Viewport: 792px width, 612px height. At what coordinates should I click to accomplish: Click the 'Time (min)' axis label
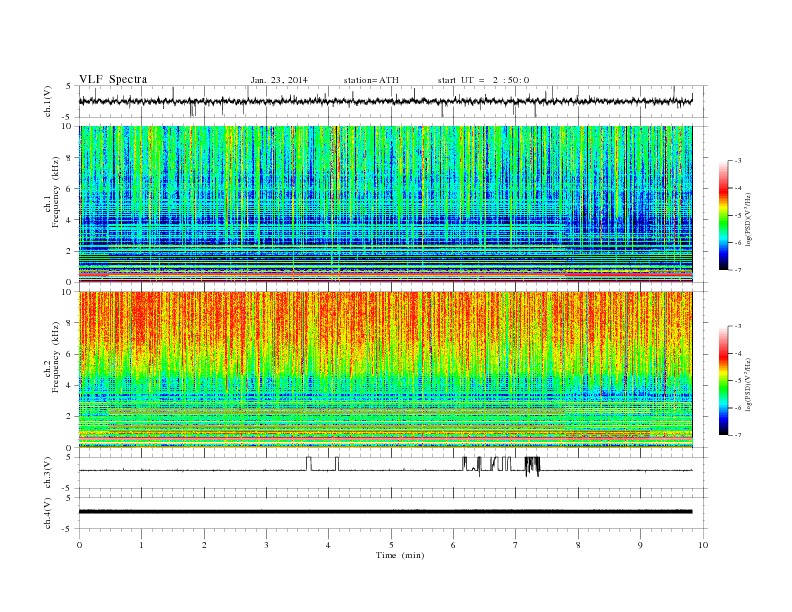point(400,555)
